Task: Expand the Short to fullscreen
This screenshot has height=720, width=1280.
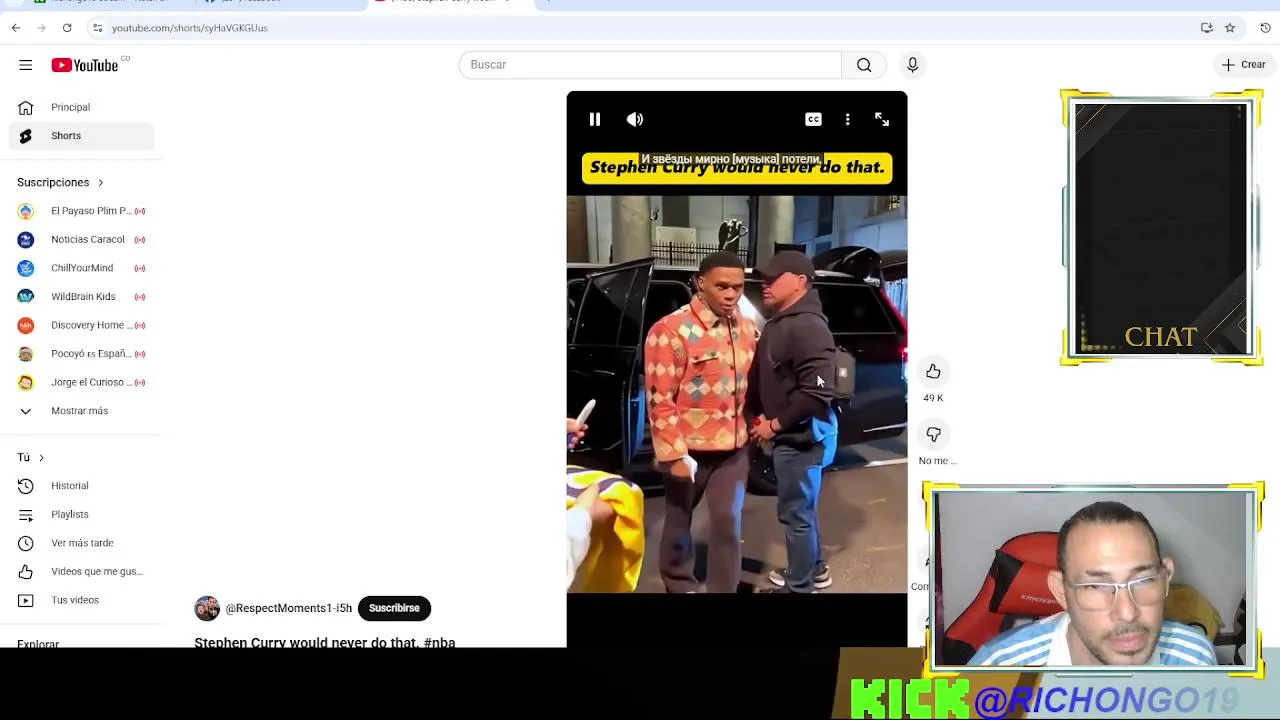Action: [882, 119]
